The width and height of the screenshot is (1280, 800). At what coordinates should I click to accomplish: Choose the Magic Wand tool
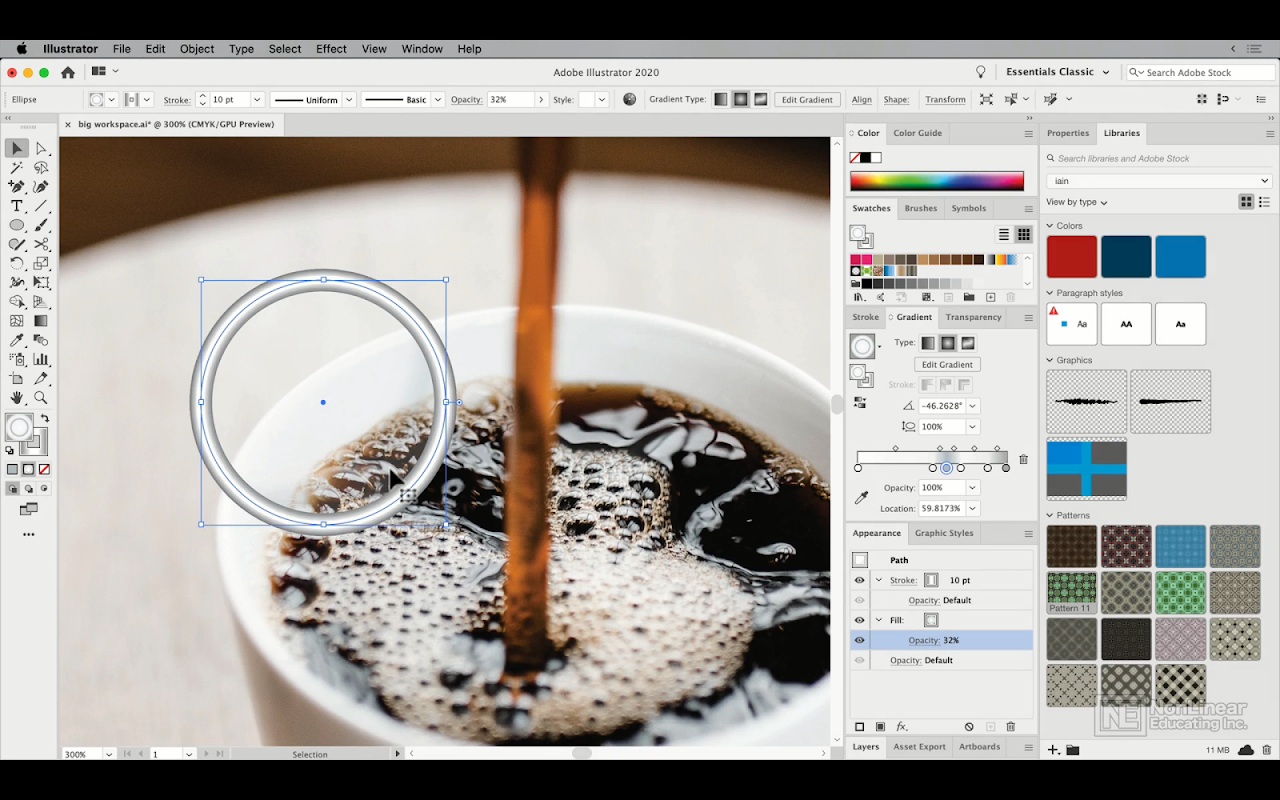(17, 168)
